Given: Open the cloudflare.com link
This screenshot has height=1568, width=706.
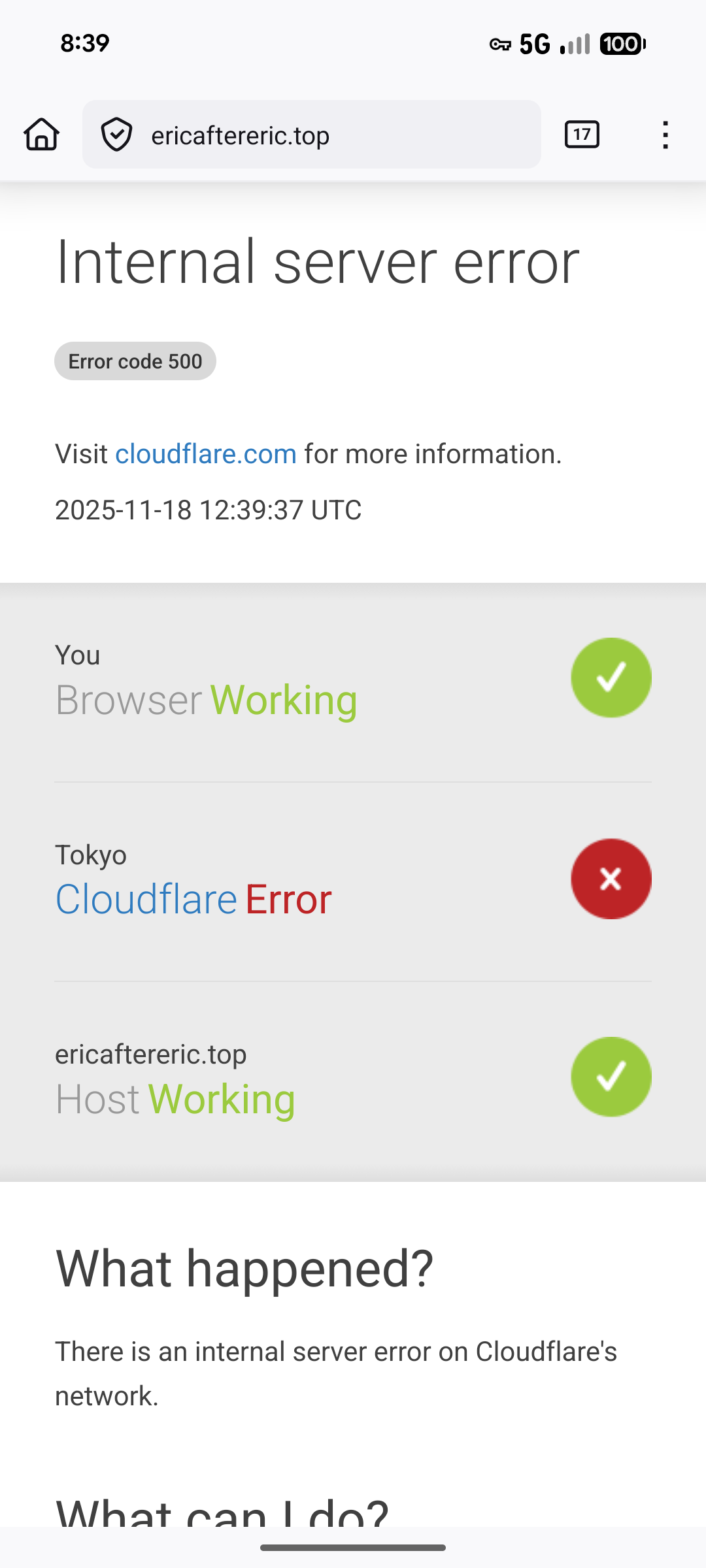Looking at the screenshot, I should click(206, 454).
